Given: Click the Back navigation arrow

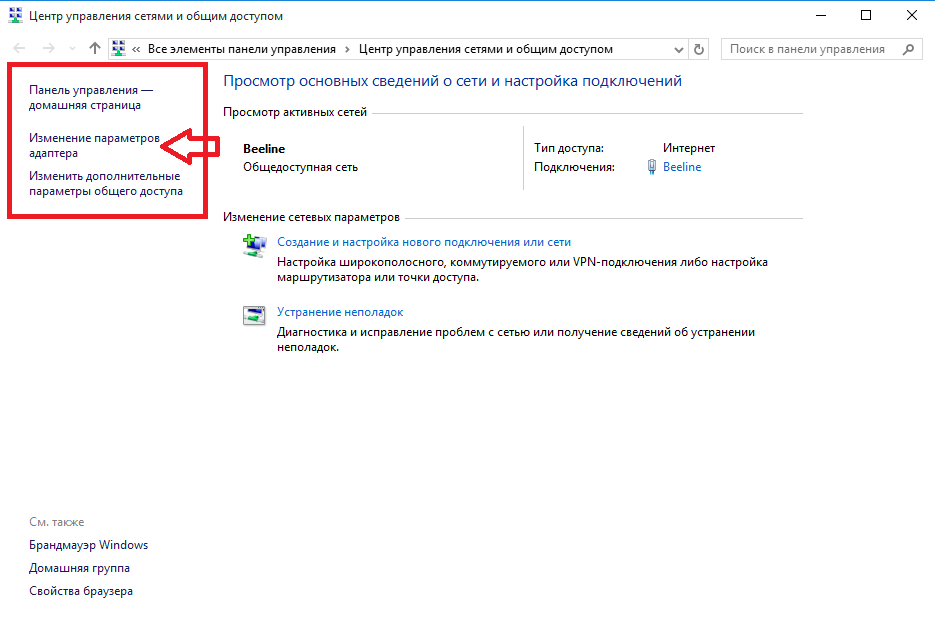Looking at the screenshot, I should [x=19, y=49].
